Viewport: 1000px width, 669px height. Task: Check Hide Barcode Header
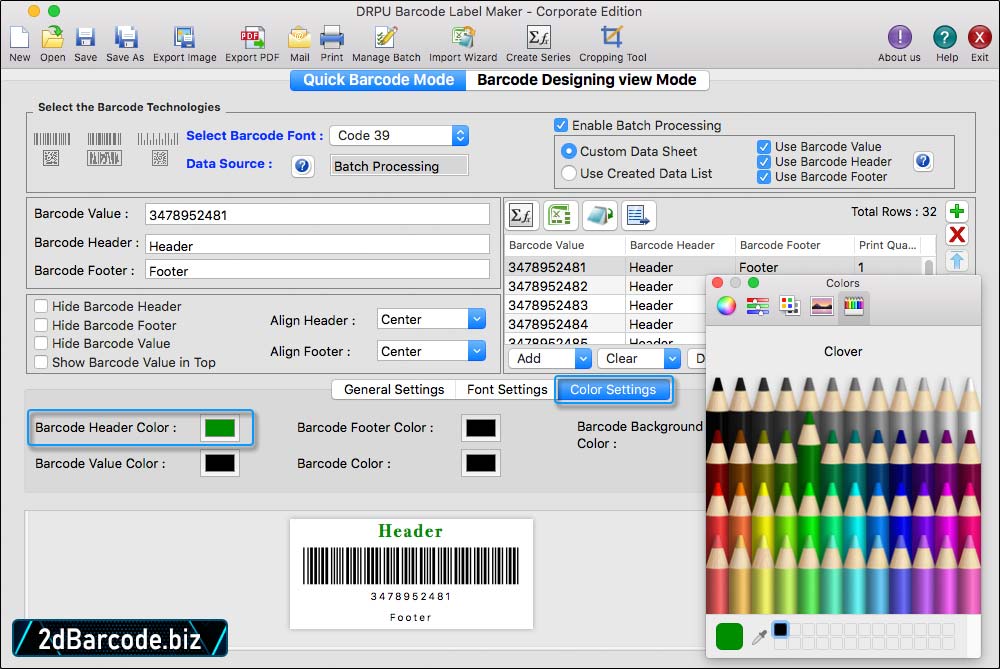(41, 306)
